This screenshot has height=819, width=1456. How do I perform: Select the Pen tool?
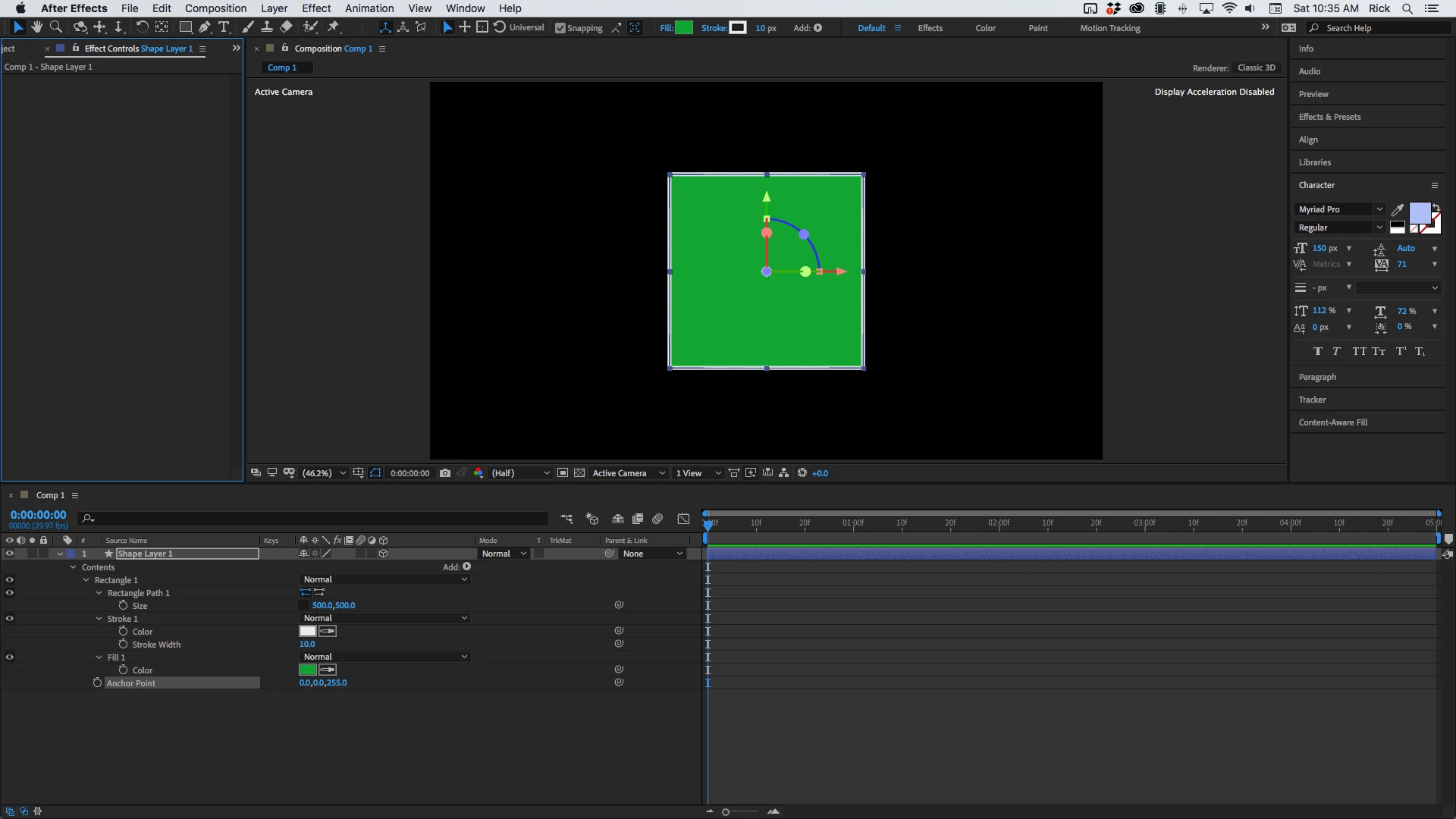(205, 27)
